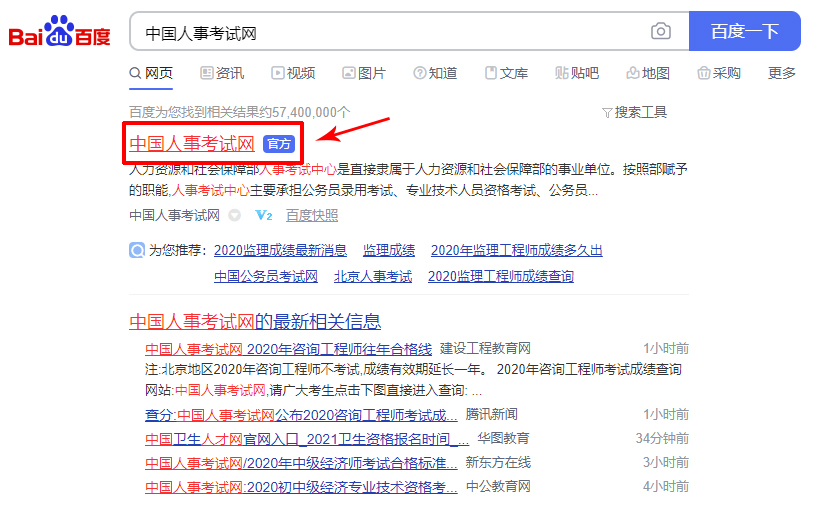The width and height of the screenshot is (817, 517).
Task: Open 2020年监理工程师成绩多久出 link
Action: 516,250
